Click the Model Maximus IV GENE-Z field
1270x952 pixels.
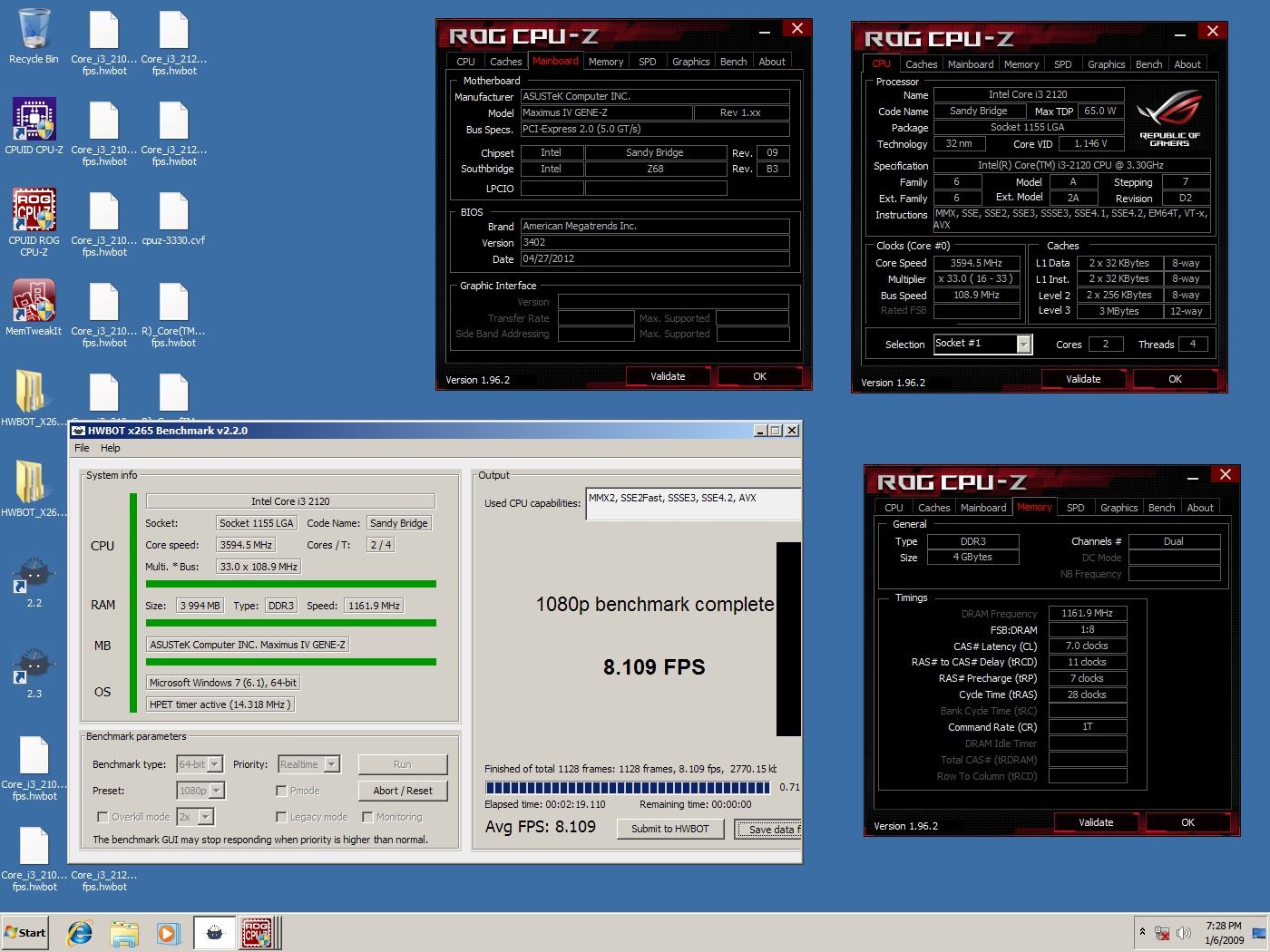click(606, 113)
